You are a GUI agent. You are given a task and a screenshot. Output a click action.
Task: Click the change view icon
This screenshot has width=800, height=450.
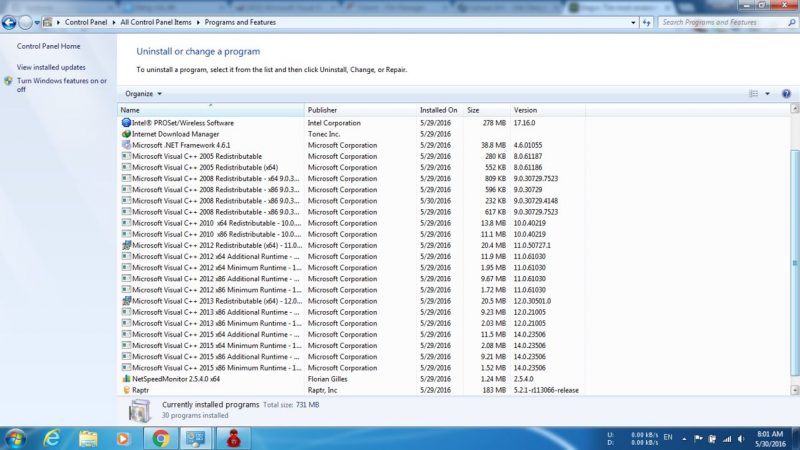pyautogui.click(x=754, y=94)
